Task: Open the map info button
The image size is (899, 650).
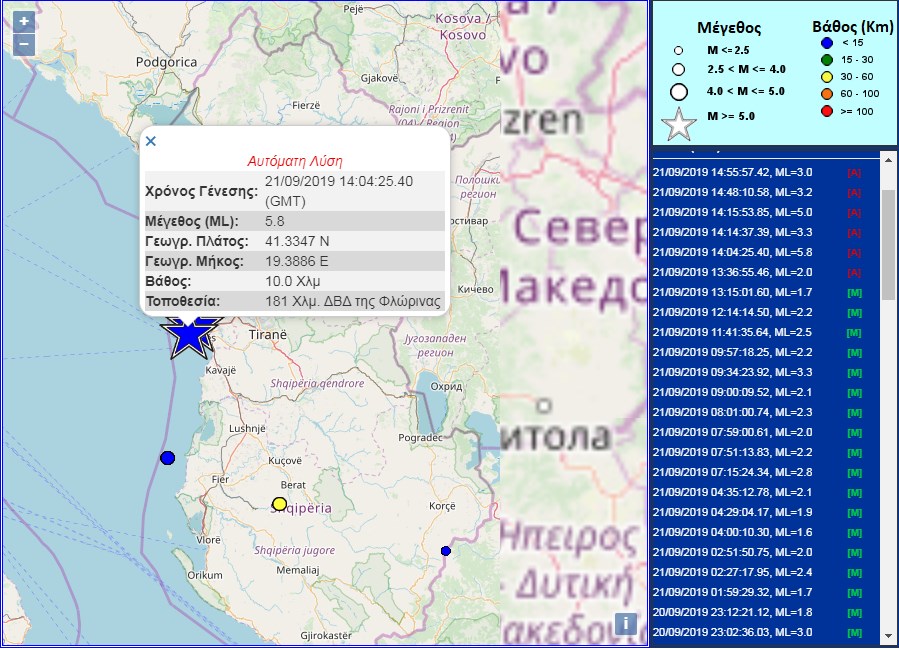Action: pyautogui.click(x=626, y=623)
